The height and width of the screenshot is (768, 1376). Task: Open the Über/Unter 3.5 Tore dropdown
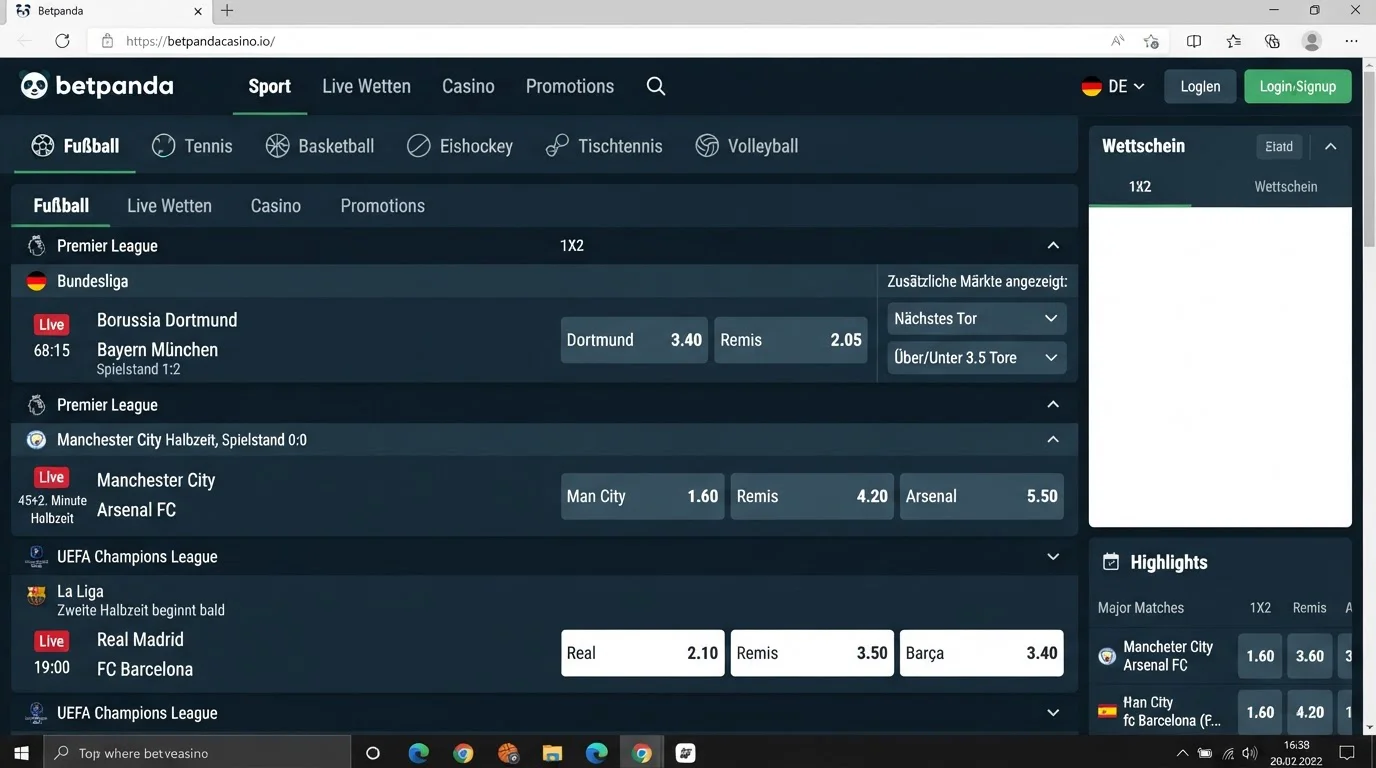(x=977, y=358)
